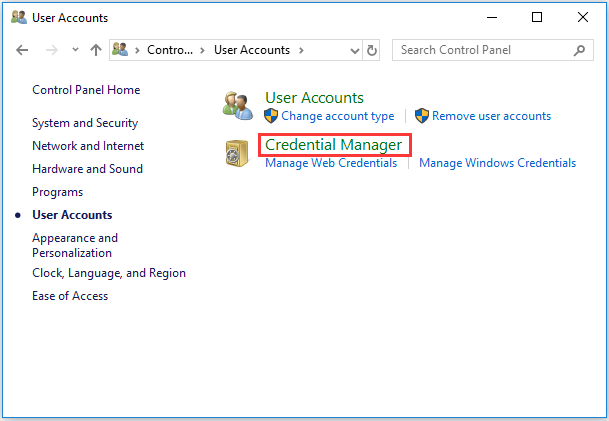Select the Contro... breadcrumb segment
The image size is (609, 421).
pos(170,50)
